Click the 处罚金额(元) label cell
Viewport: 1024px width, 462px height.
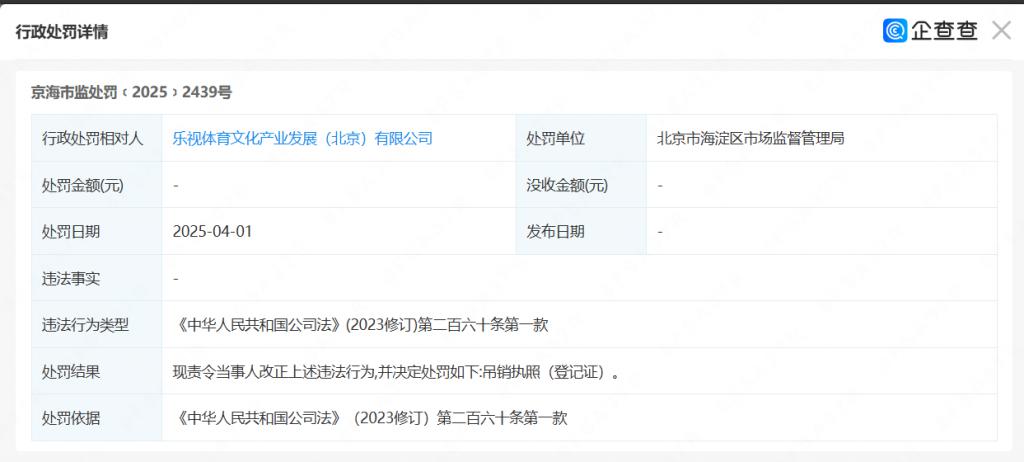tap(97, 185)
